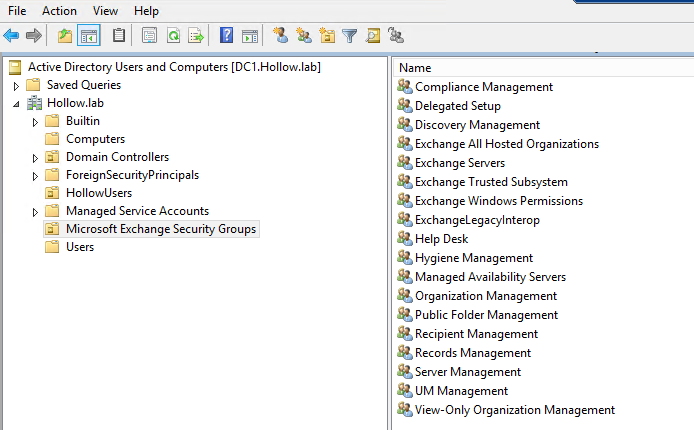Click the create new group icon
Viewport: 694px width, 430px height.
(x=304, y=36)
